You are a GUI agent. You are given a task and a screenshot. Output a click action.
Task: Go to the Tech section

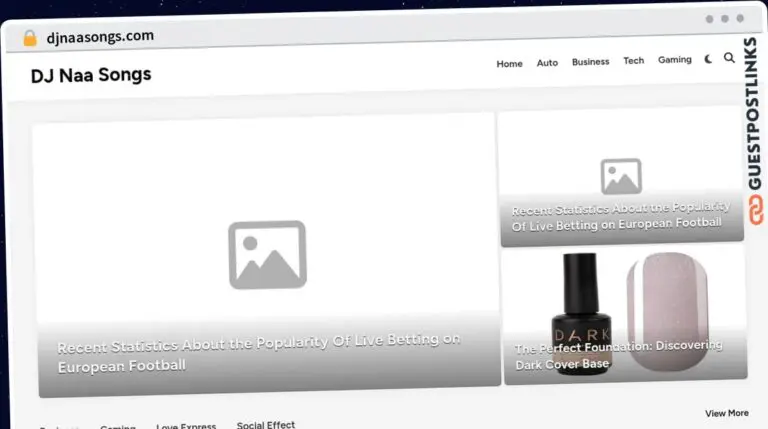tap(634, 61)
